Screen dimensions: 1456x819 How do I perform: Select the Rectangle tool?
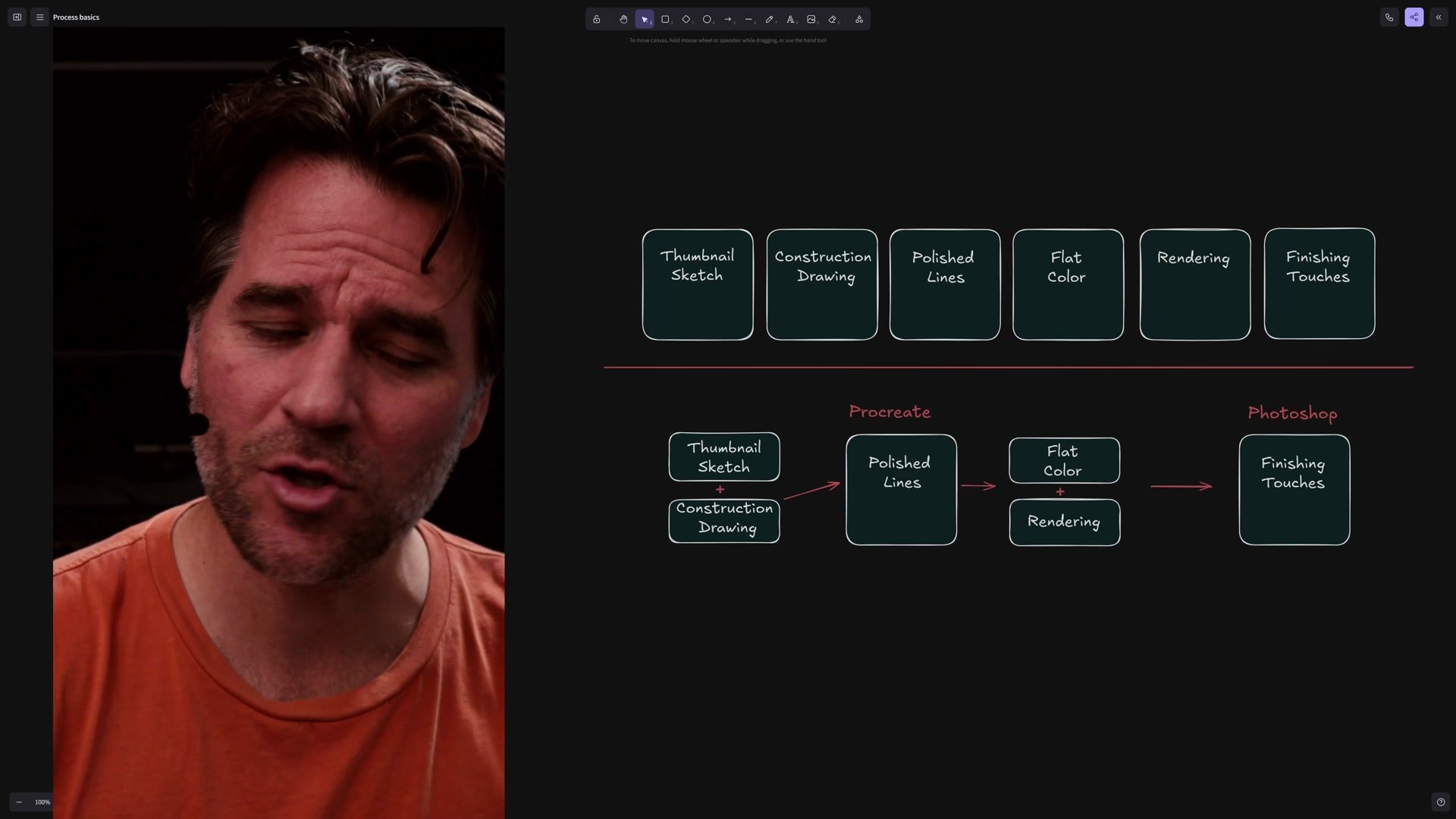point(666,19)
